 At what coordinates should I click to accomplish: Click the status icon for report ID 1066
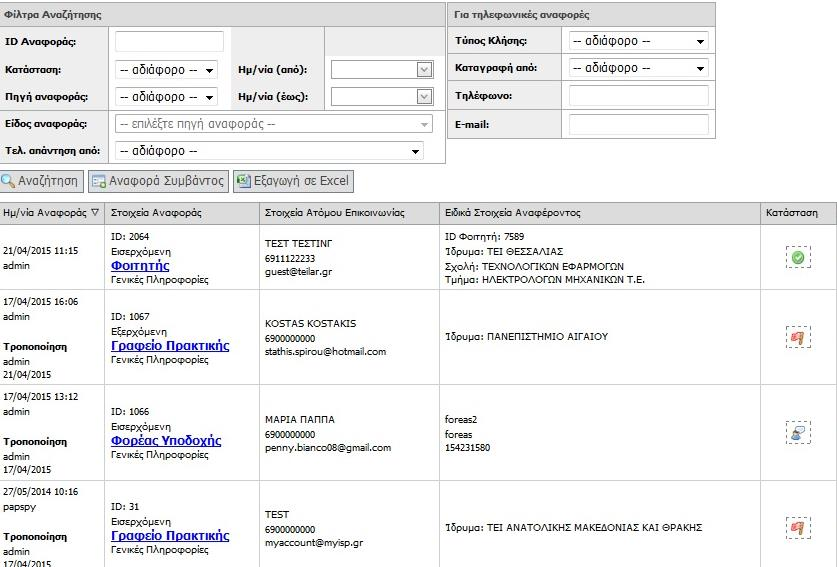pos(798,432)
